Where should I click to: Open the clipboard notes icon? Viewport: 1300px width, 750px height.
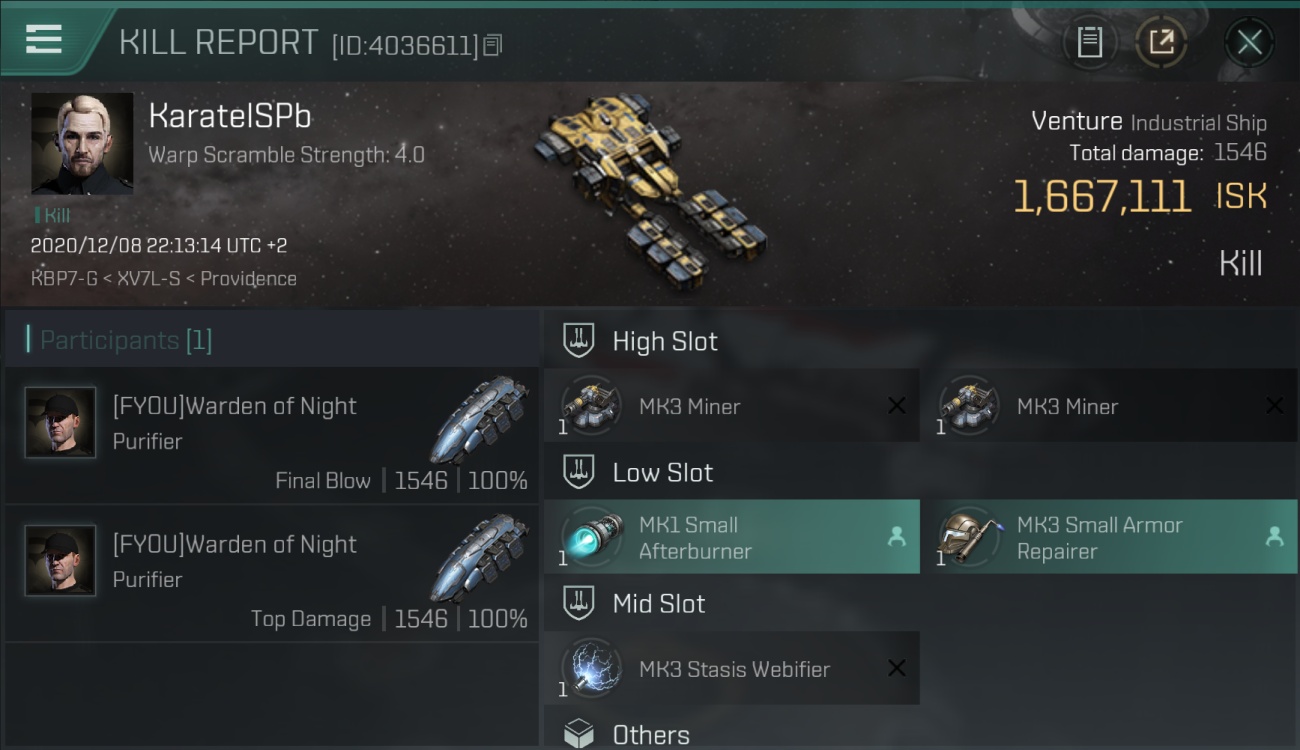pyautogui.click(x=1089, y=42)
